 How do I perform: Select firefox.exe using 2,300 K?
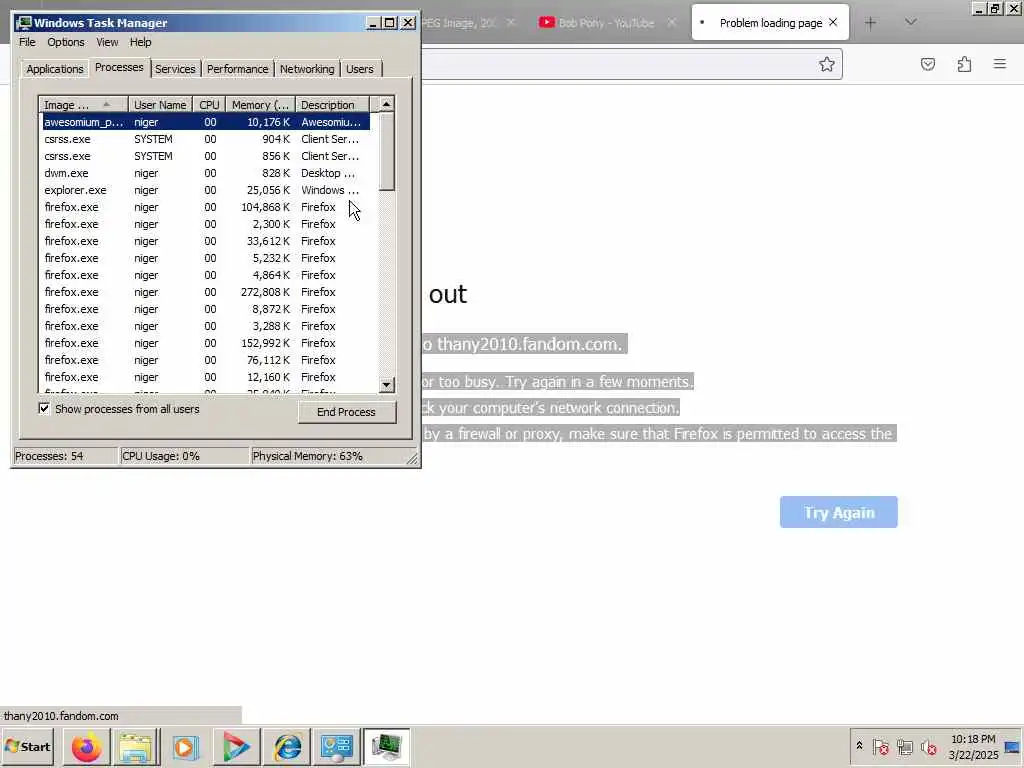coord(204,224)
